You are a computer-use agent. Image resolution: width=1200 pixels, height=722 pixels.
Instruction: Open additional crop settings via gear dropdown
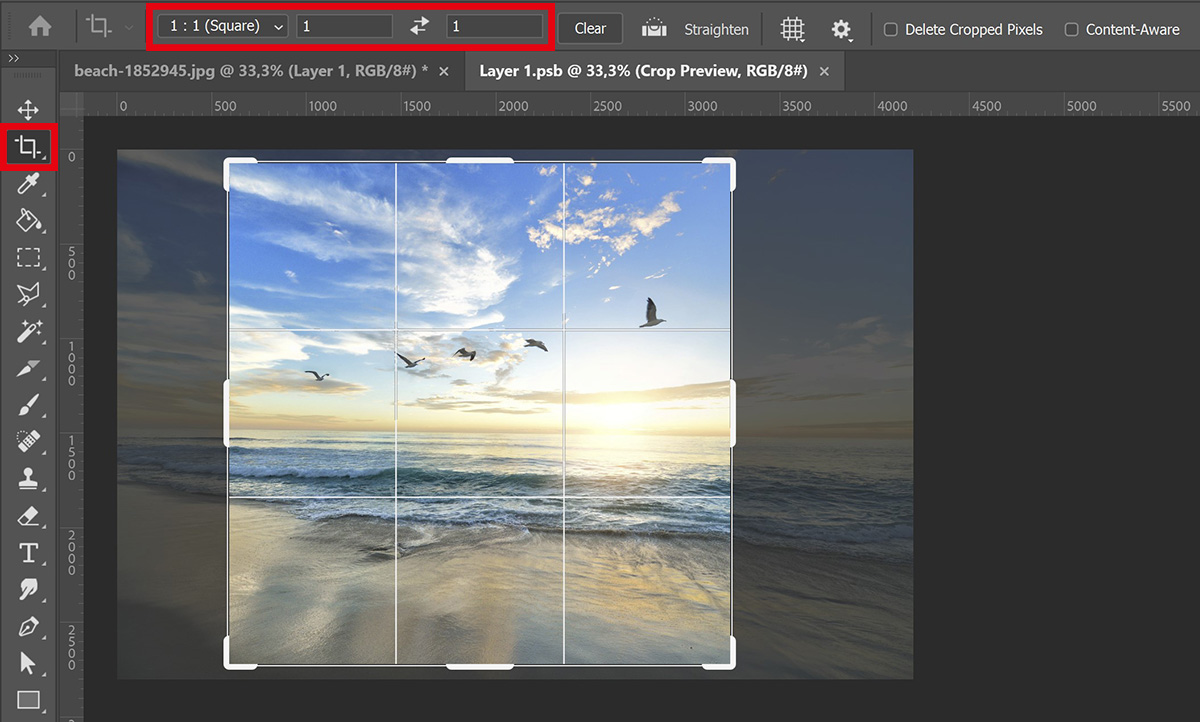tap(842, 29)
